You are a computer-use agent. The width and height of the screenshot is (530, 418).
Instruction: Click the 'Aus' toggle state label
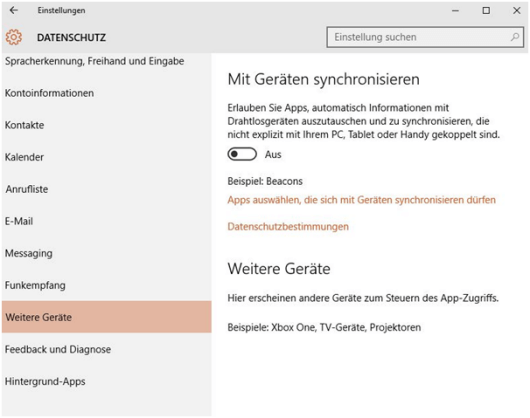click(273, 155)
